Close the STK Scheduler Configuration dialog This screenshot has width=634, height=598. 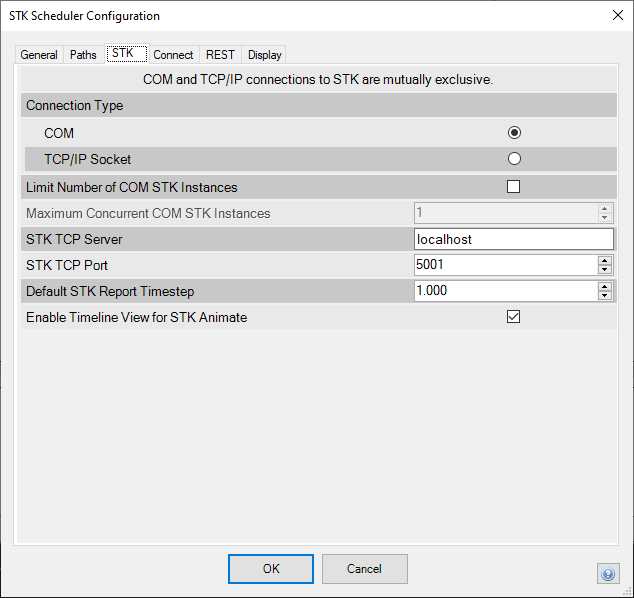(614, 15)
